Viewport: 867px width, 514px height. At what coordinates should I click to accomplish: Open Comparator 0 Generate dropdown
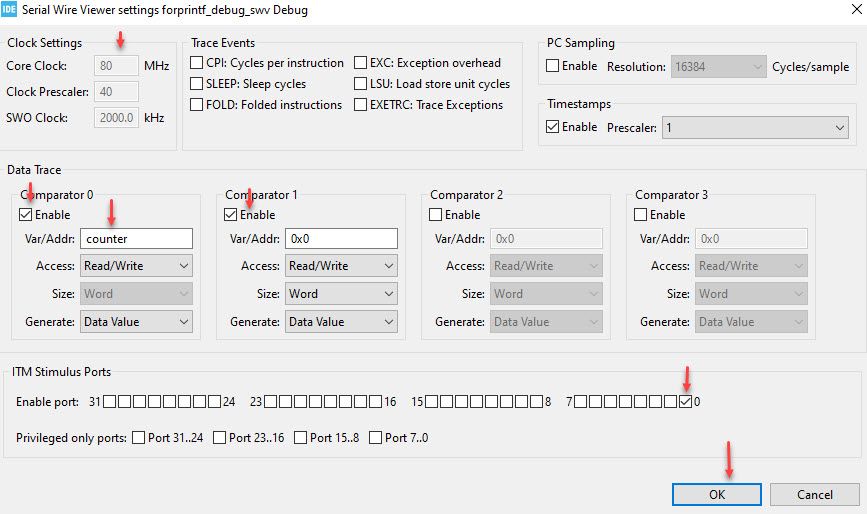[137, 322]
